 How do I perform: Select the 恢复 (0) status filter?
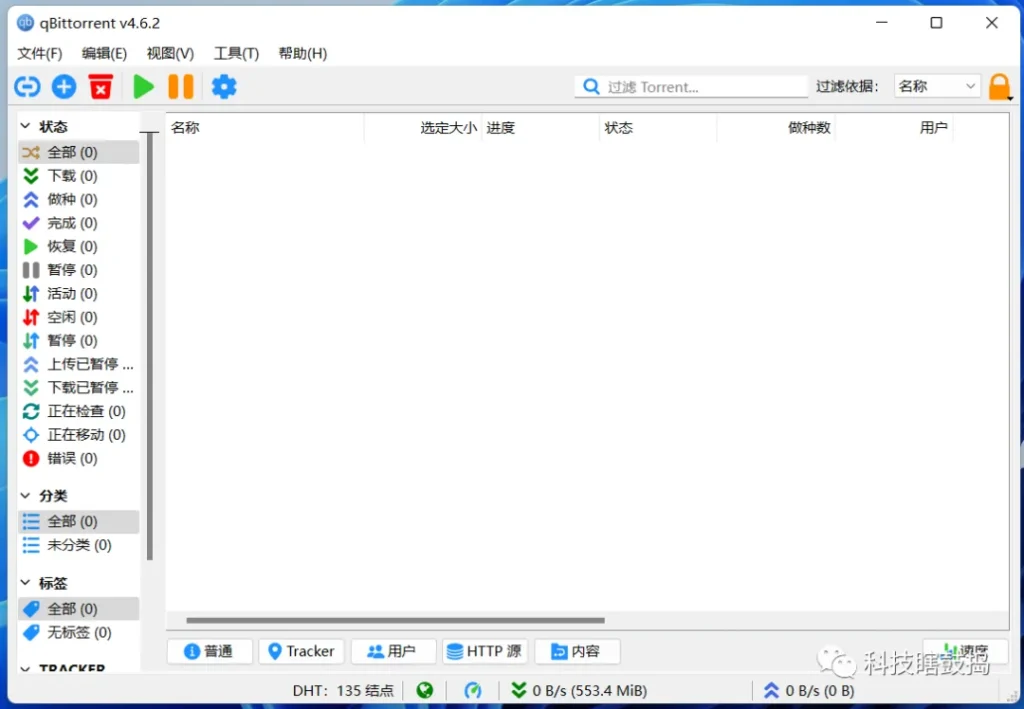click(79, 246)
